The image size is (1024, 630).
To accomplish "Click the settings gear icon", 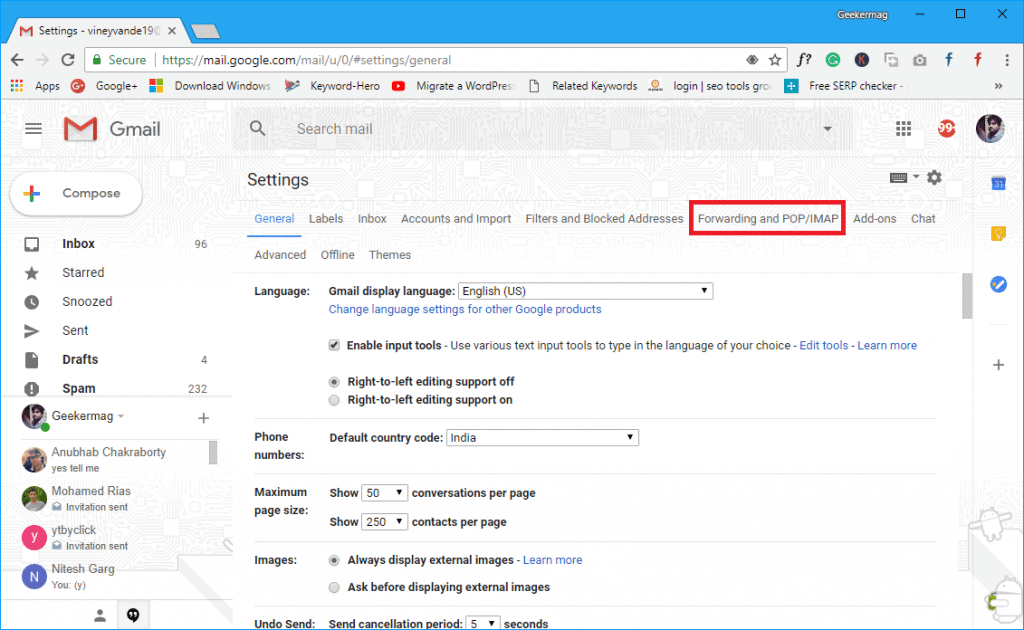I will click(x=935, y=177).
